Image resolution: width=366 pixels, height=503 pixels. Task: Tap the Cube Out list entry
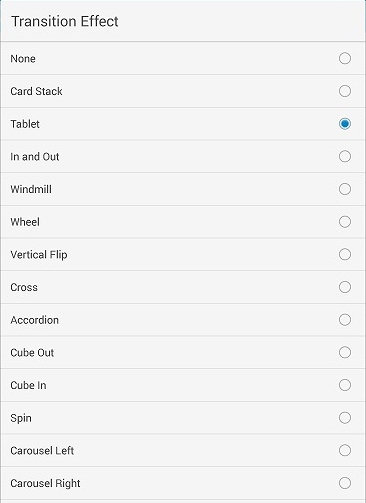pos(183,352)
